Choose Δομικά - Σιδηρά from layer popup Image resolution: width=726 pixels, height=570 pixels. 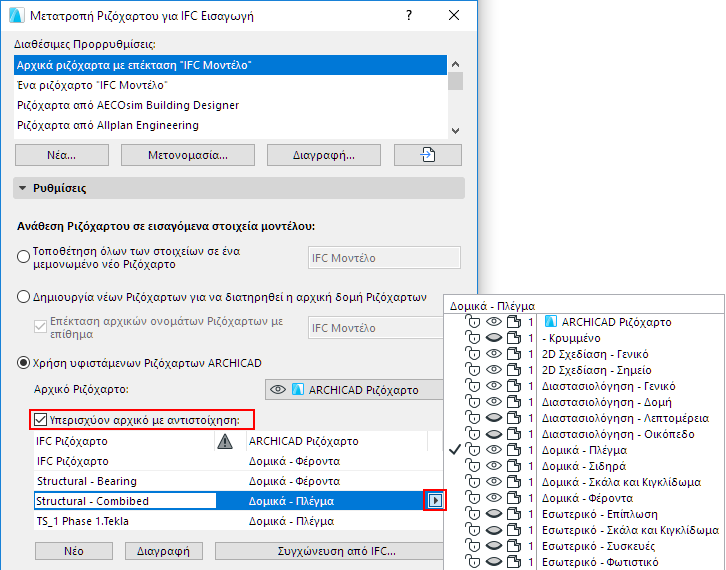[584, 466]
